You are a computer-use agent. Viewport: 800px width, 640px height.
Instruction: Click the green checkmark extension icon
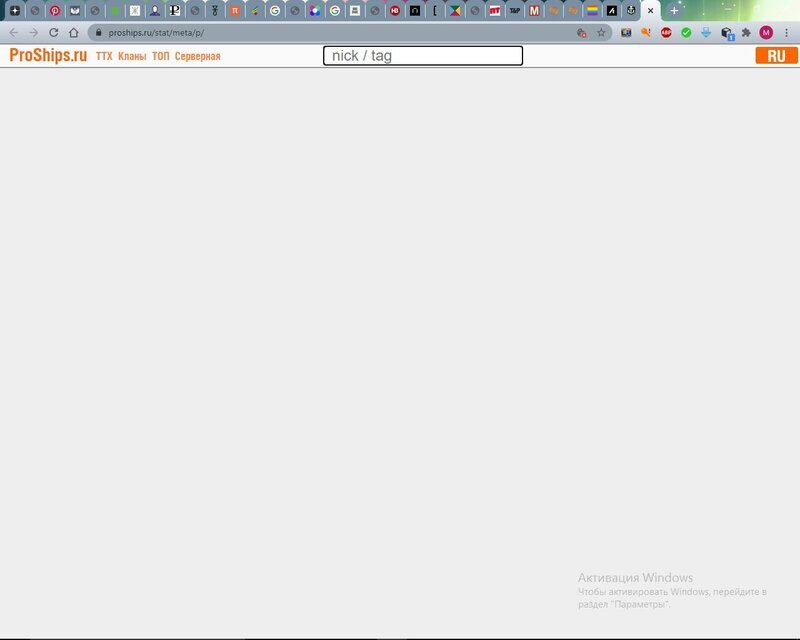pyautogui.click(x=686, y=32)
